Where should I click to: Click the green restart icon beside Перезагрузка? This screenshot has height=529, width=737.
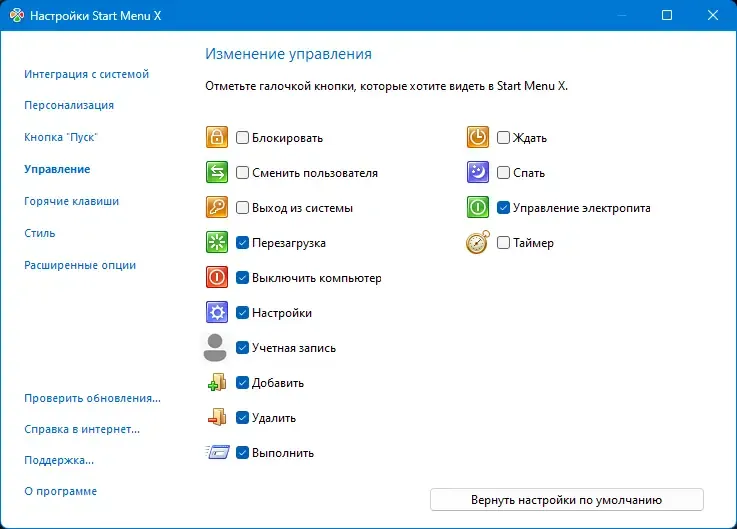click(217, 242)
